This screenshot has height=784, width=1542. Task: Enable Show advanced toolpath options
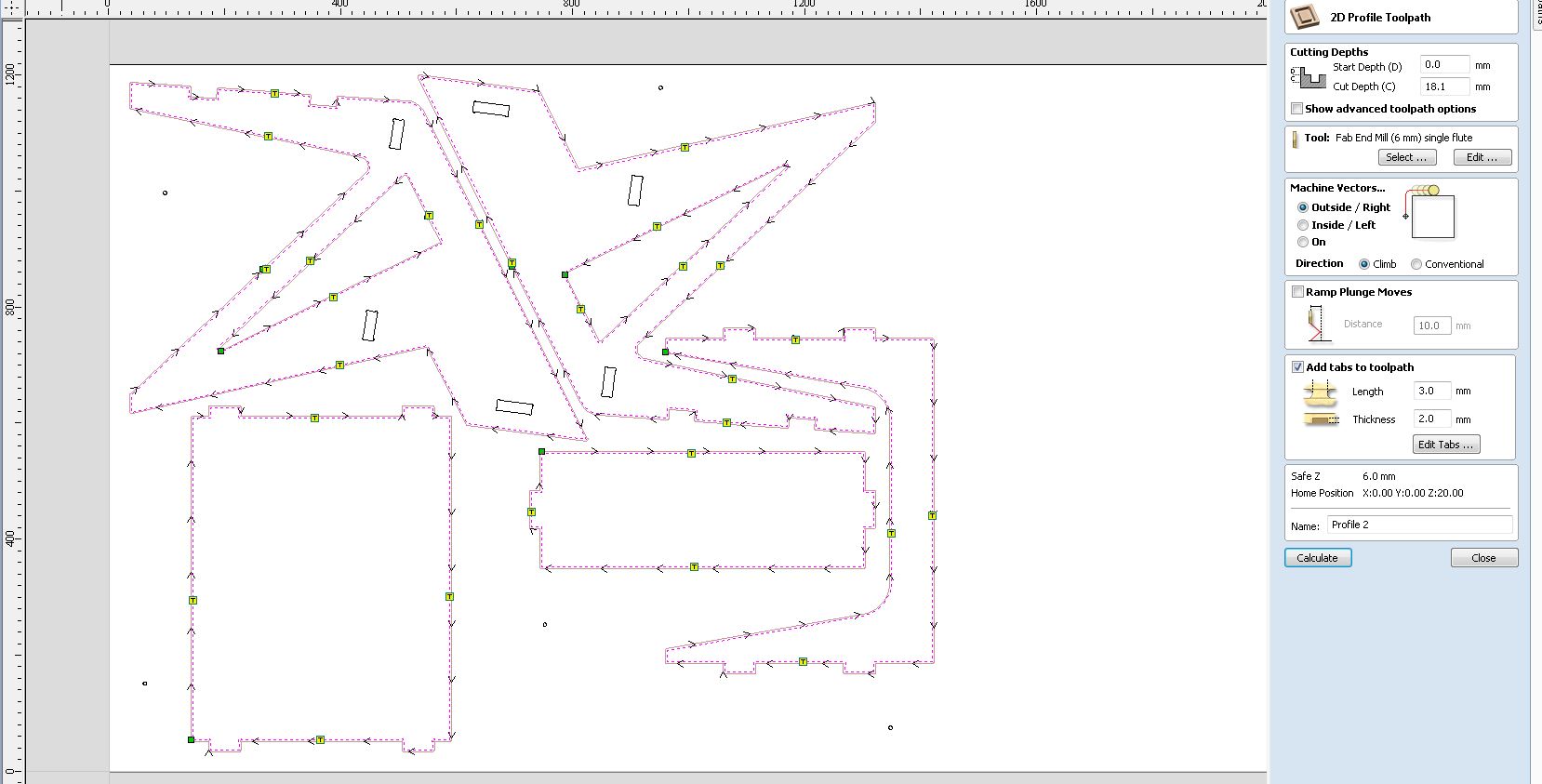[1296, 109]
